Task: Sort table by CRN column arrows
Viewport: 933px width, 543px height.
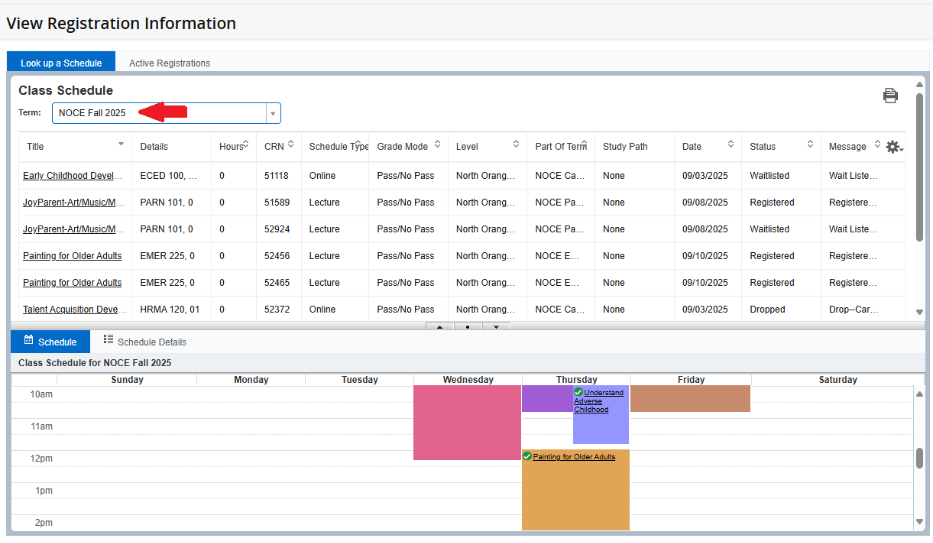Action: [291, 145]
